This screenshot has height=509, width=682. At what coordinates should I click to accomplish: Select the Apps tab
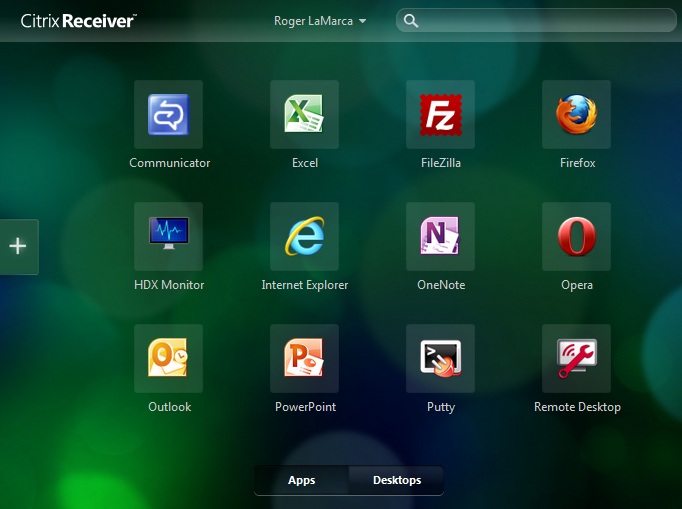(301, 480)
